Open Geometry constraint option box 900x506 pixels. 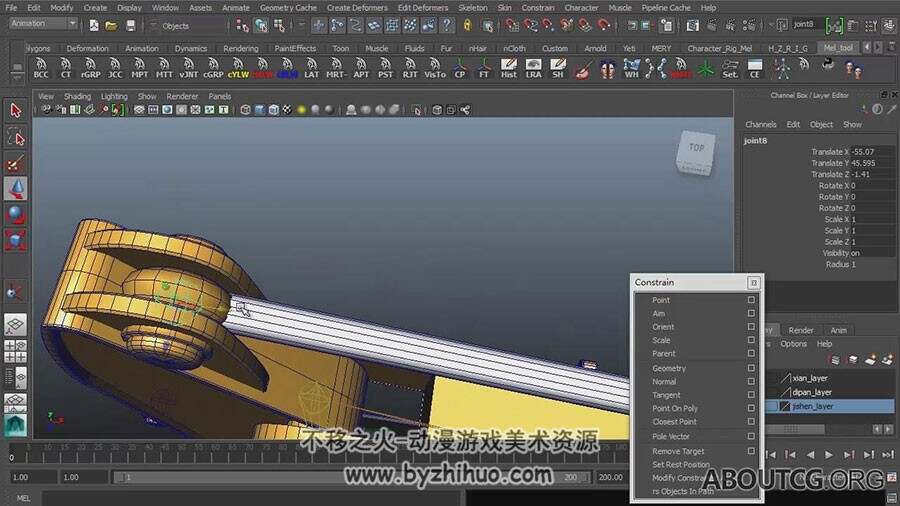[751, 368]
